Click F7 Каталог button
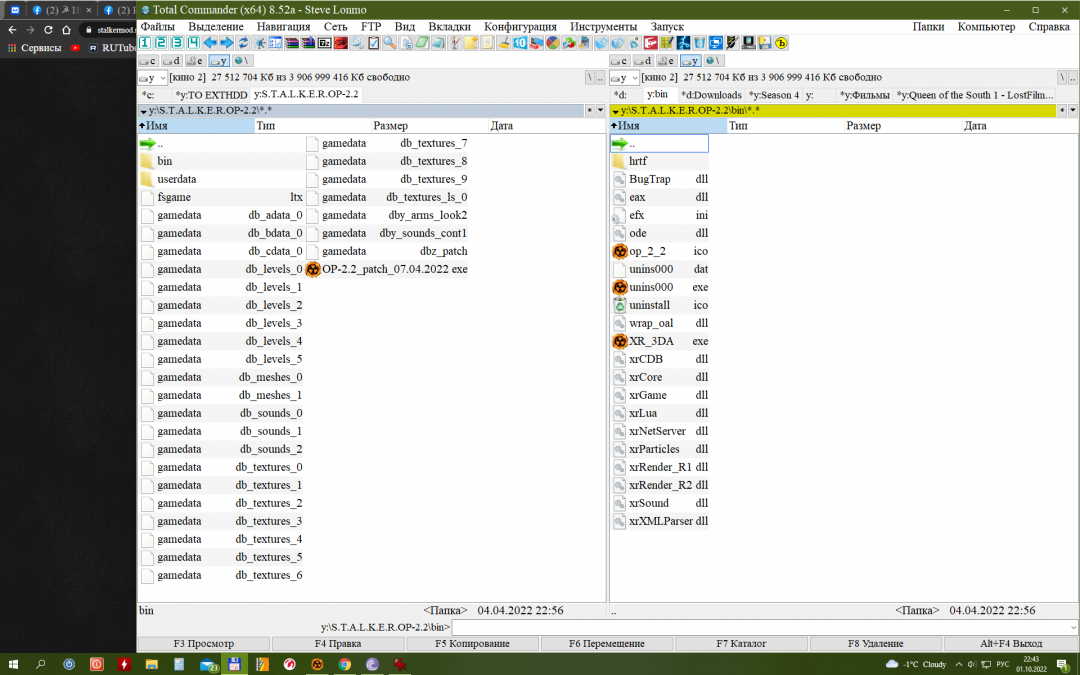The image size is (1080, 675). [741, 643]
